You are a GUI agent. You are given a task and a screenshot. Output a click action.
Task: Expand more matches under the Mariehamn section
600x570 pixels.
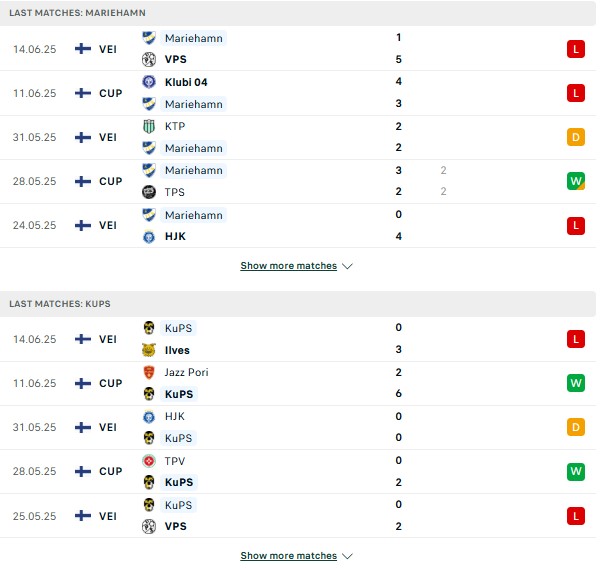coord(289,265)
